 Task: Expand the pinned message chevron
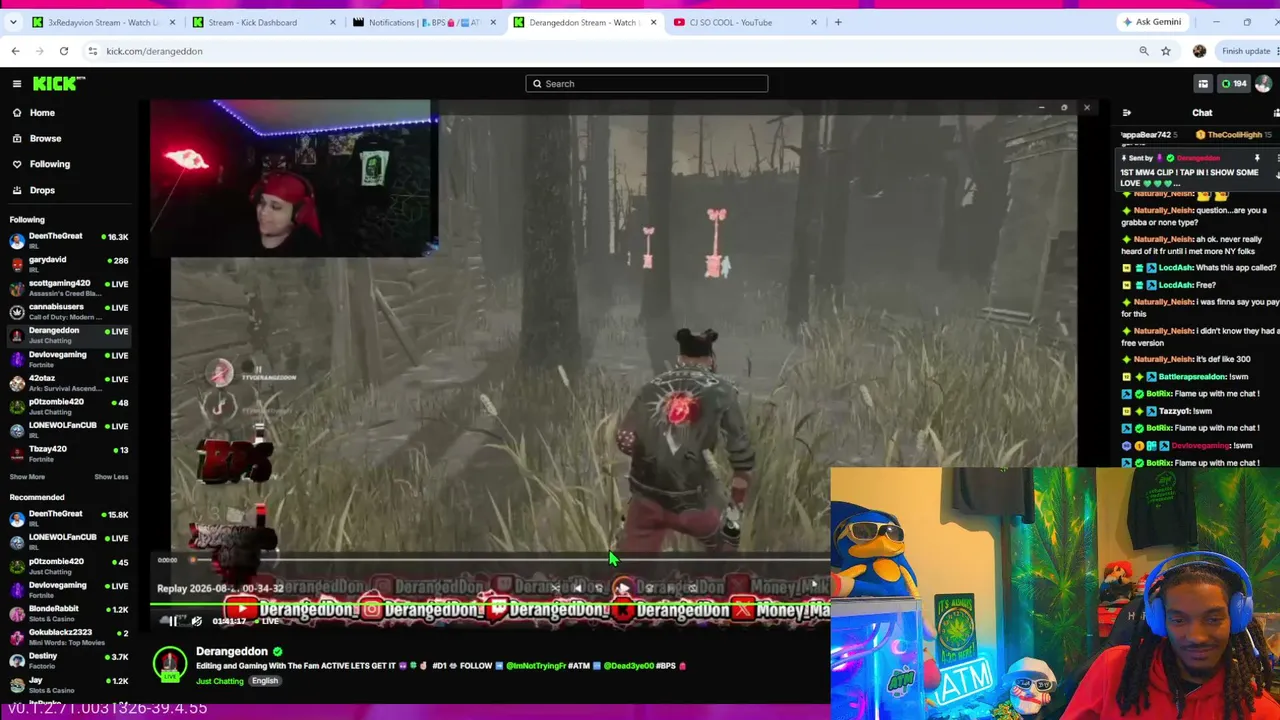[1276, 174]
